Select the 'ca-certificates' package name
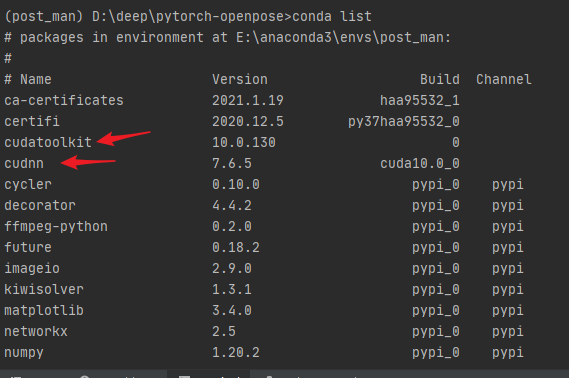569x378 pixels. 64,100
